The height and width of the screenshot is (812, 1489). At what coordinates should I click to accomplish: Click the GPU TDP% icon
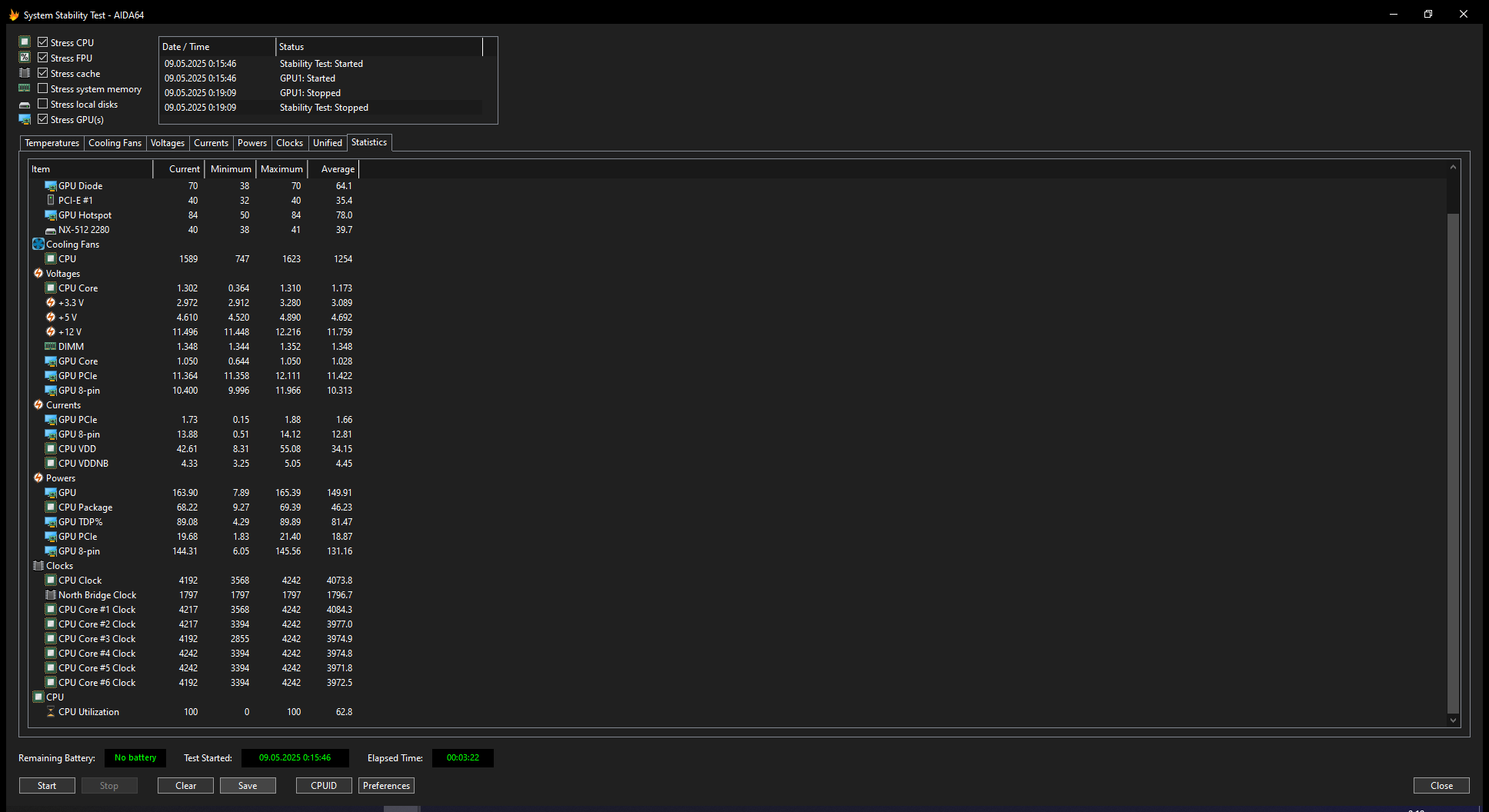(51, 522)
